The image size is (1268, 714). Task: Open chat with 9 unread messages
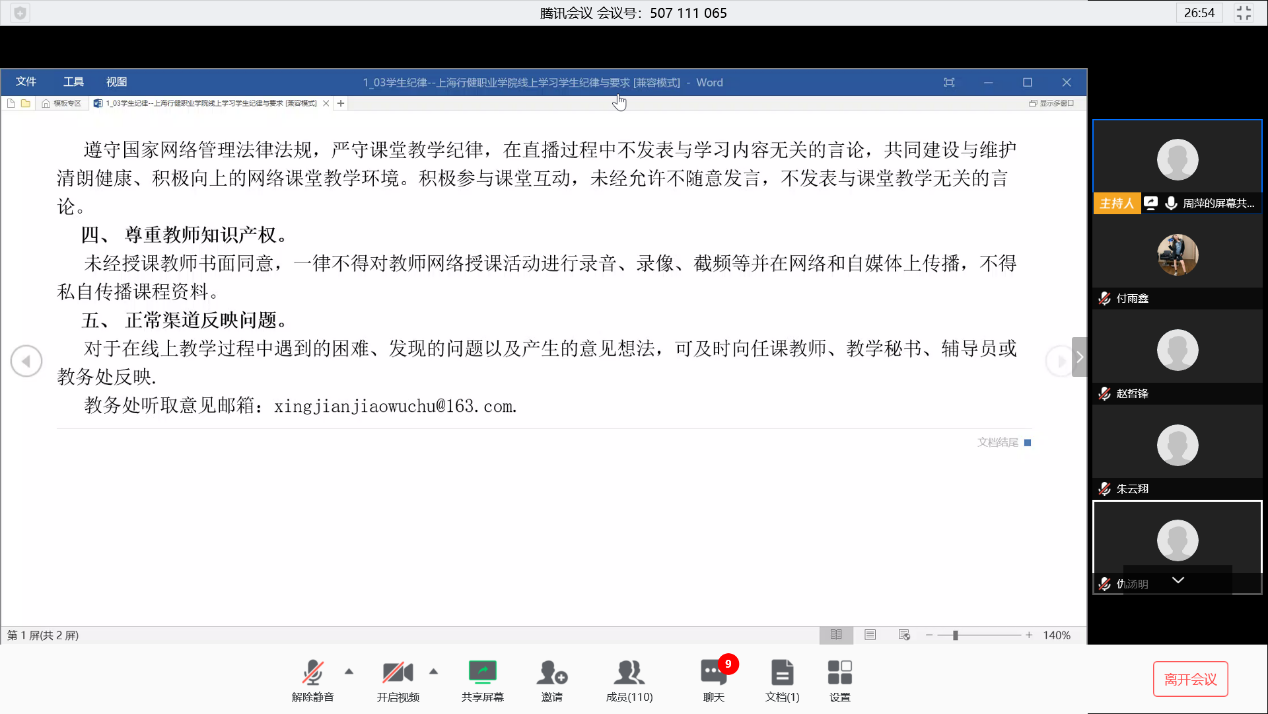713,673
